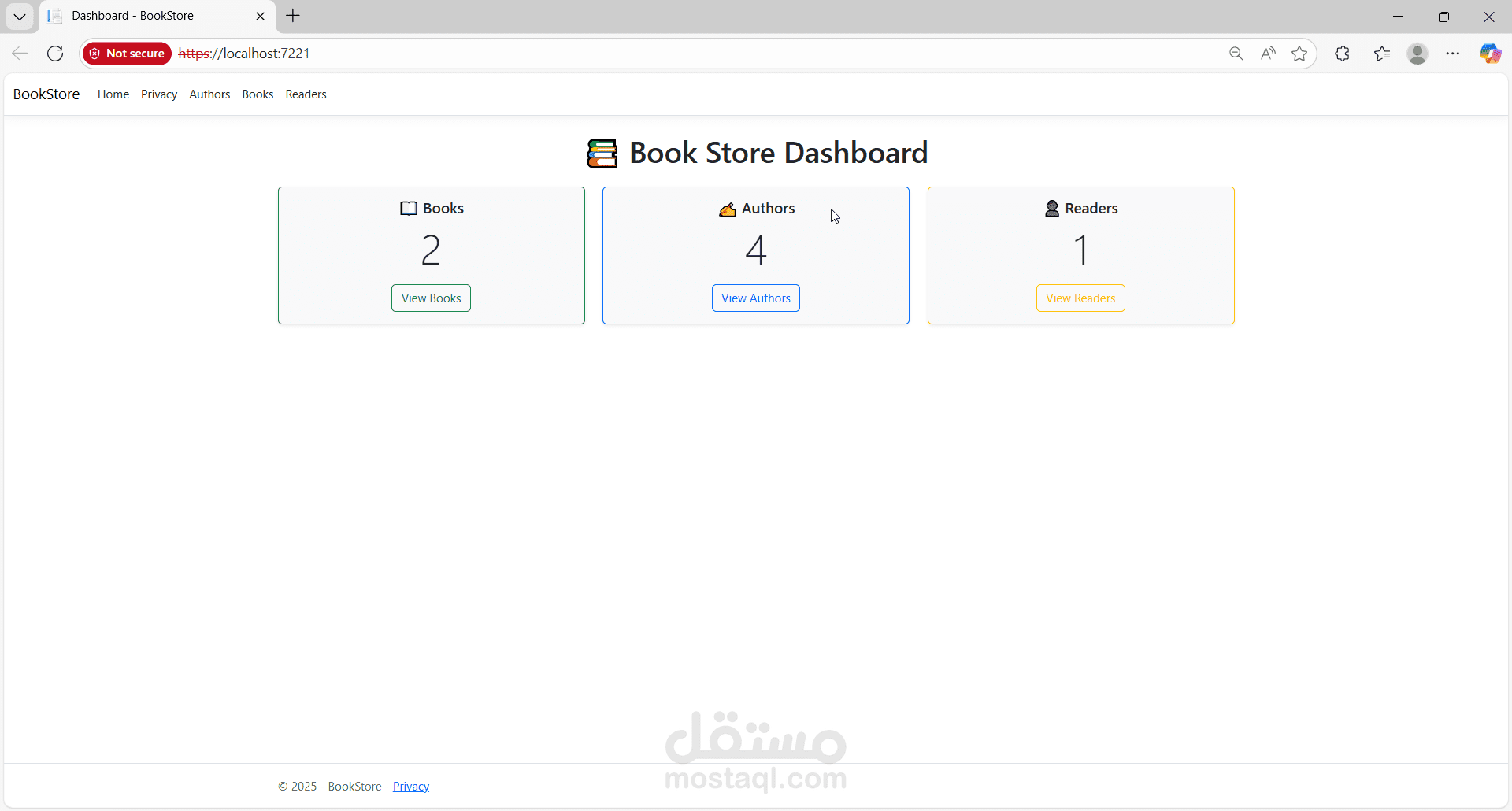1512x811 pixels.
Task: Reload the page with the refresh icon
Action: [55, 54]
